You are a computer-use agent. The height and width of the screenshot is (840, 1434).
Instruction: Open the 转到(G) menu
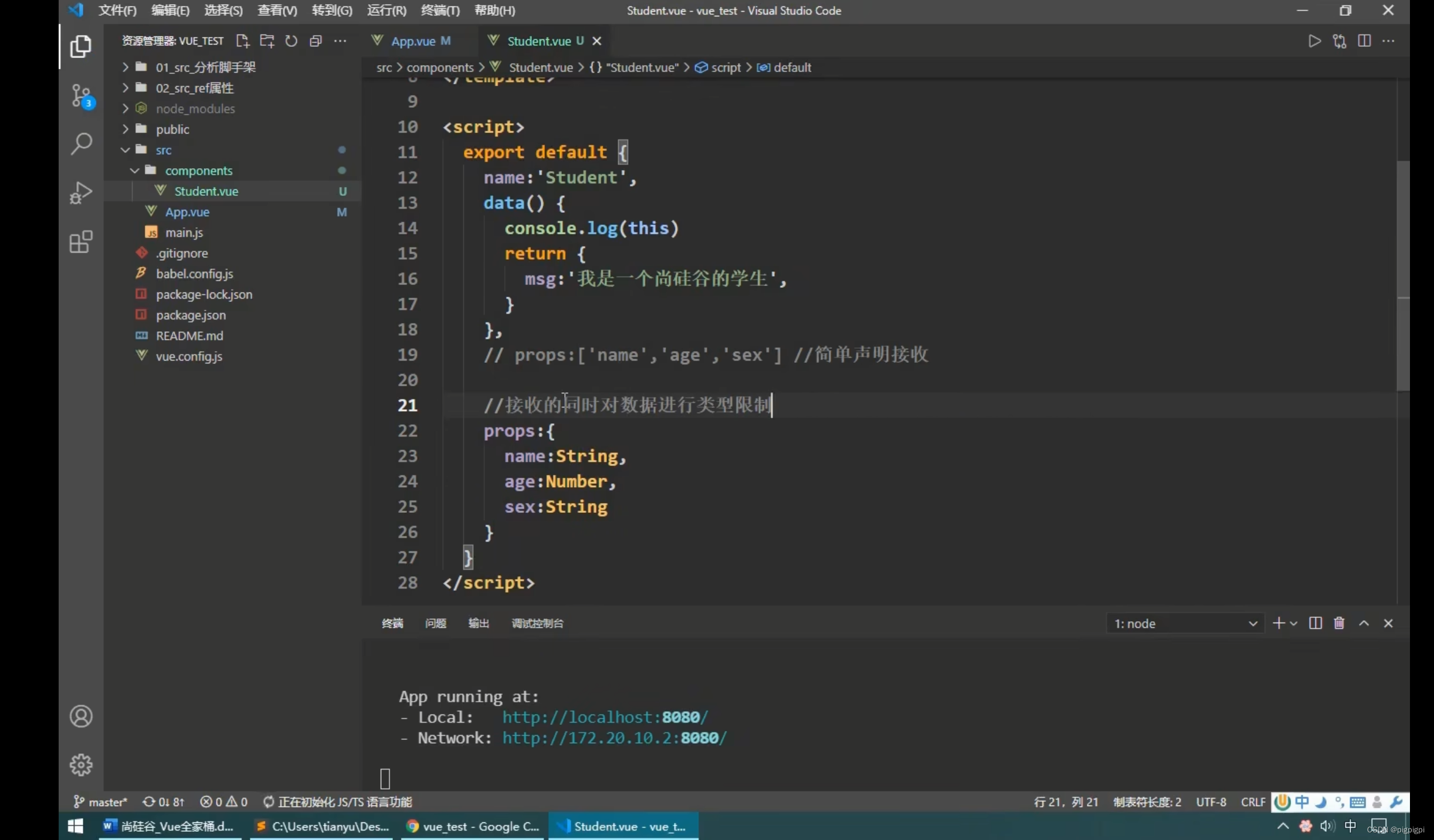click(332, 11)
